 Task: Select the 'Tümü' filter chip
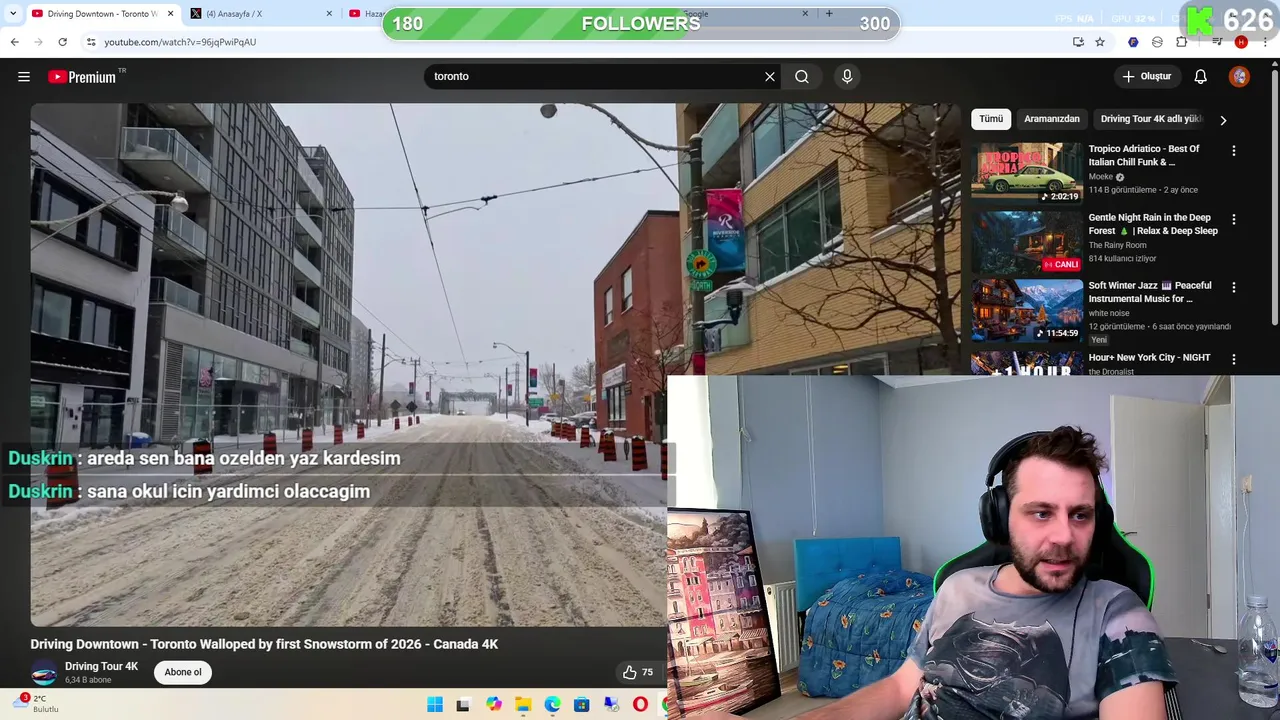(x=991, y=119)
